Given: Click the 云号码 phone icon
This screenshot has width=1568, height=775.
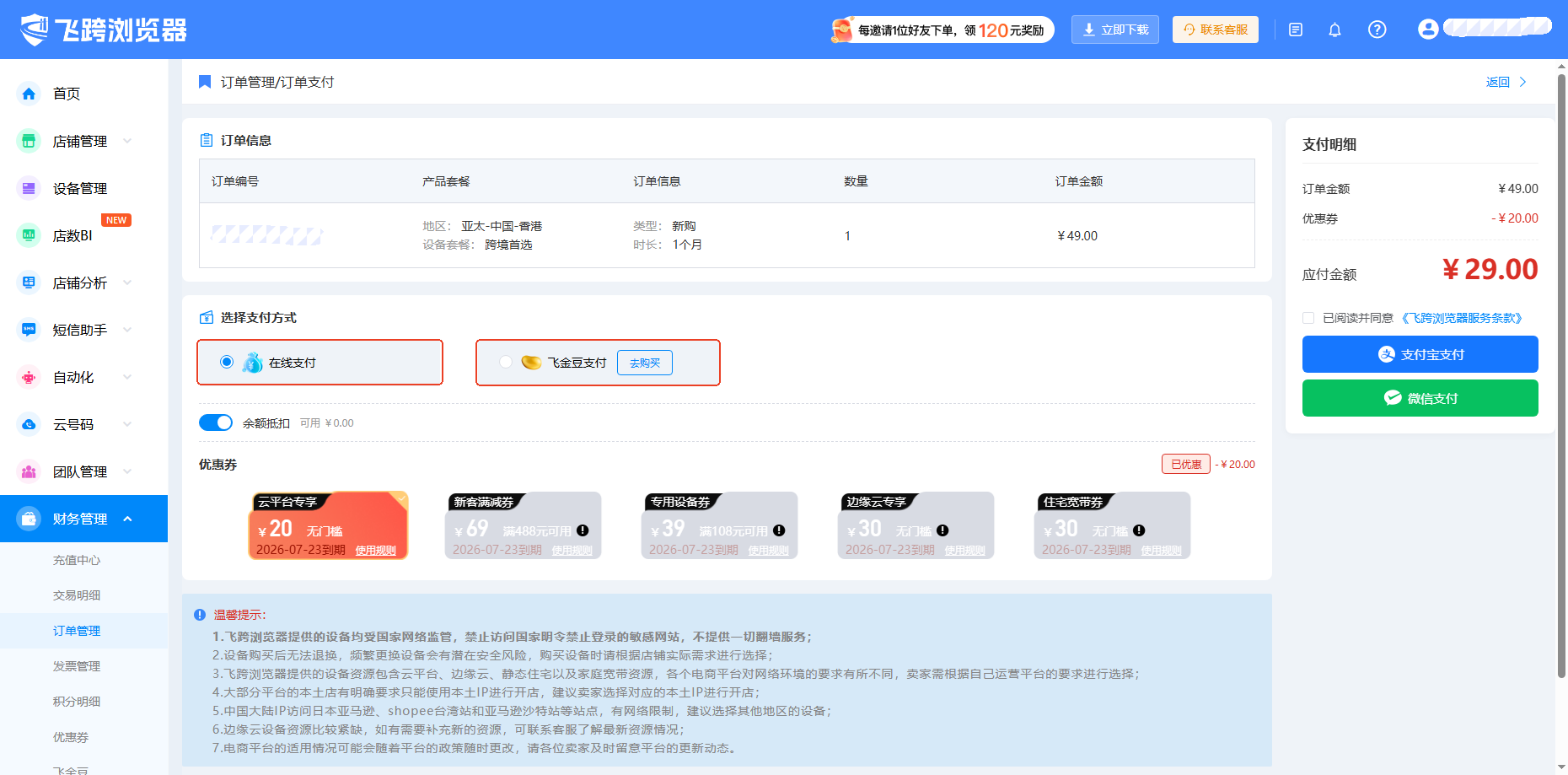Looking at the screenshot, I should [x=29, y=424].
